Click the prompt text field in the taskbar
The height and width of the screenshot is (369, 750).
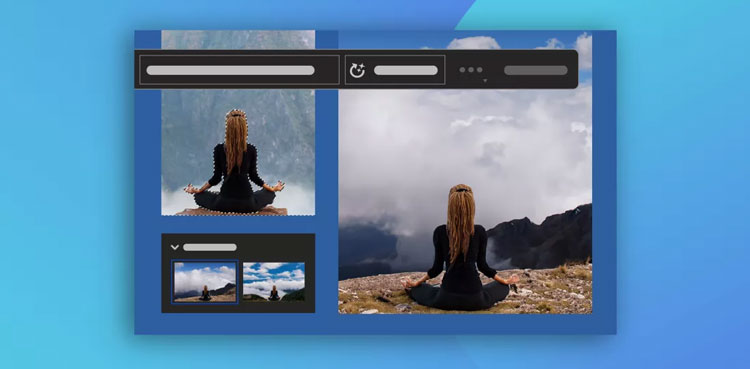pyautogui.click(x=239, y=70)
